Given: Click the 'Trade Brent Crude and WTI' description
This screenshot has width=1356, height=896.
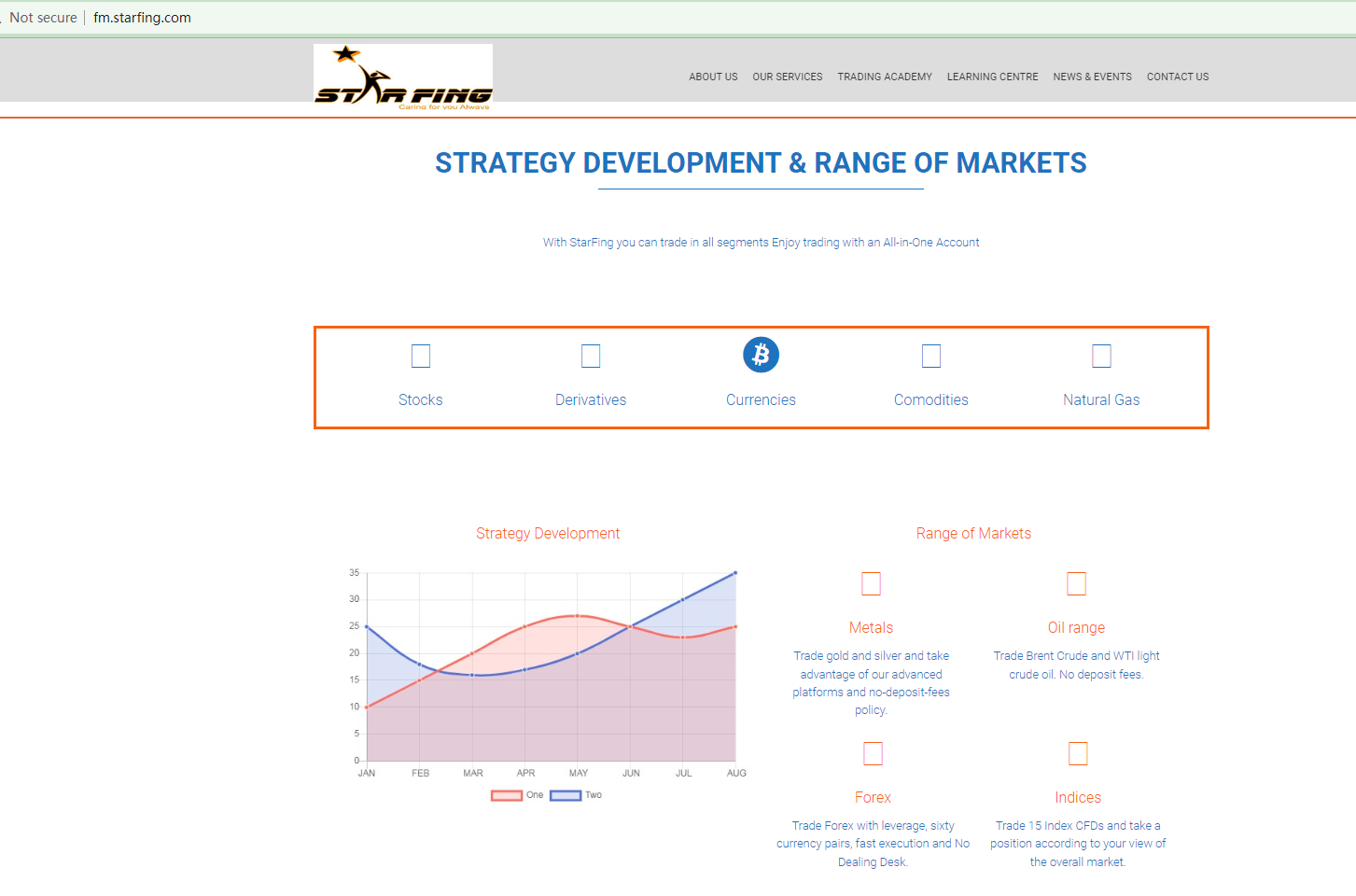Looking at the screenshot, I should (1076, 665).
